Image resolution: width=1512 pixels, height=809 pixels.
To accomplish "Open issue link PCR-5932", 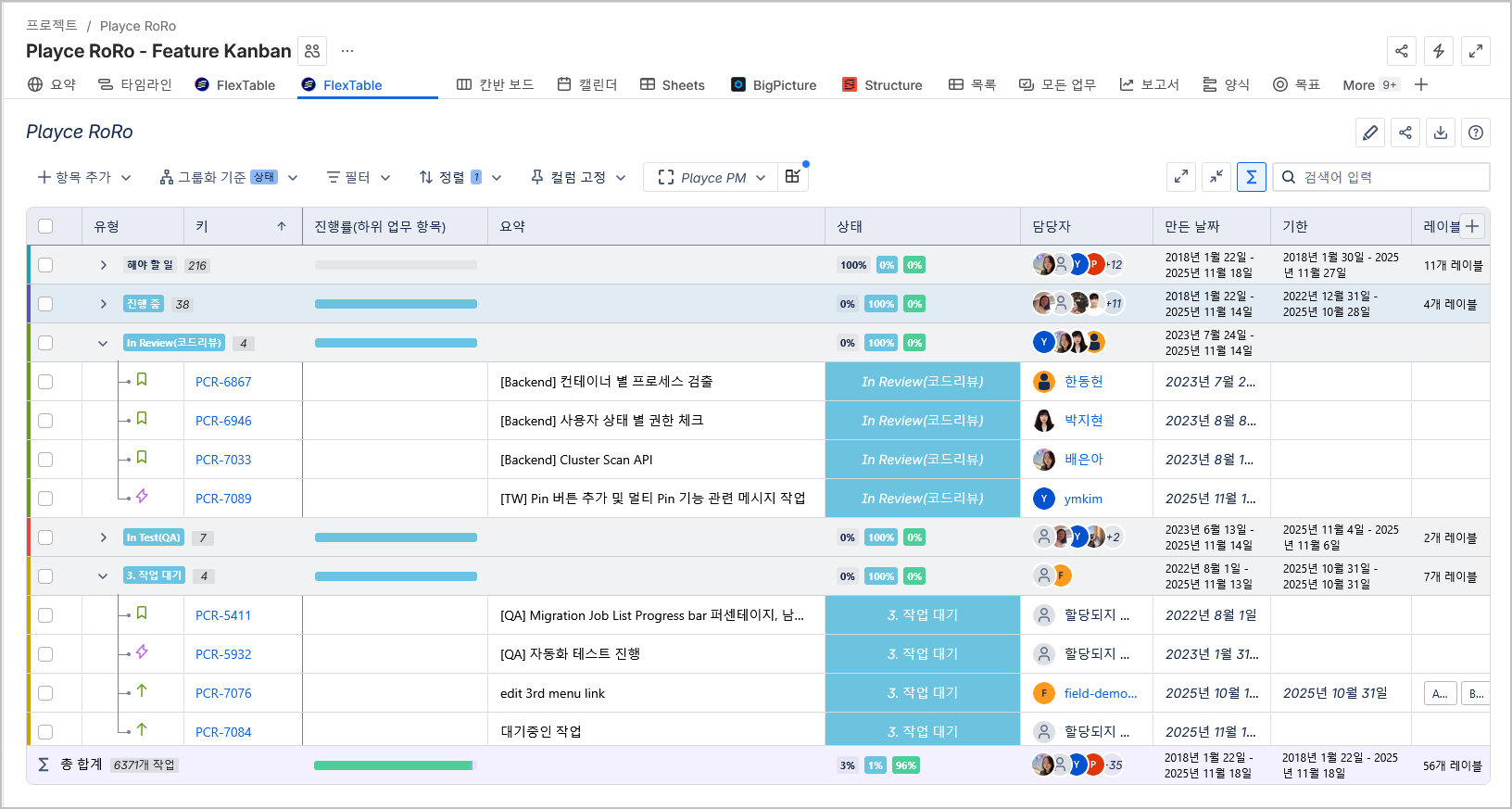I will pyautogui.click(x=223, y=654).
